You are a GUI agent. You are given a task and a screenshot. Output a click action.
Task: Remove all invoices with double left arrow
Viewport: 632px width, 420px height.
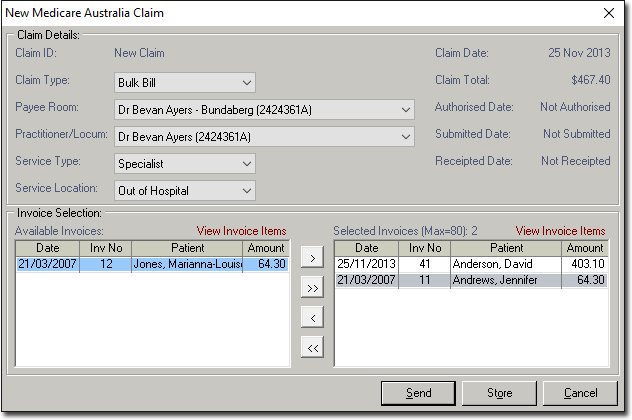pos(311,348)
